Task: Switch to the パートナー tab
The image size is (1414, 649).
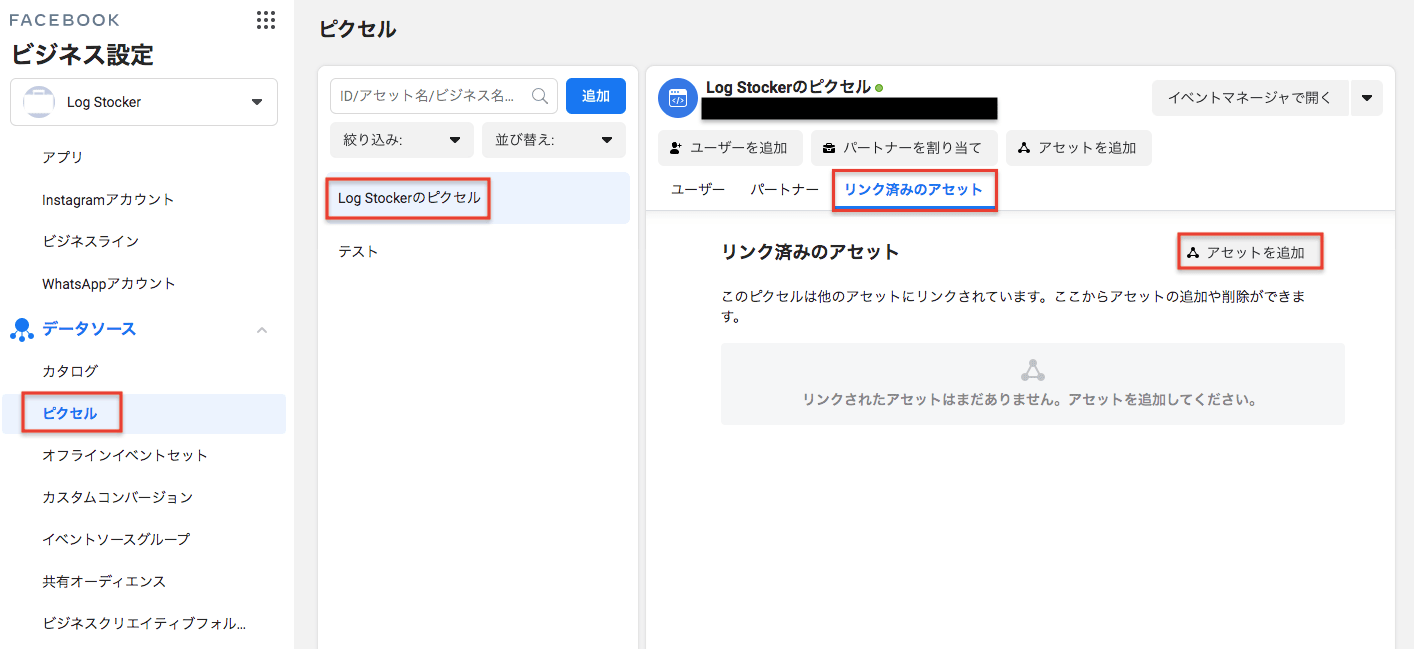Action: tap(785, 189)
